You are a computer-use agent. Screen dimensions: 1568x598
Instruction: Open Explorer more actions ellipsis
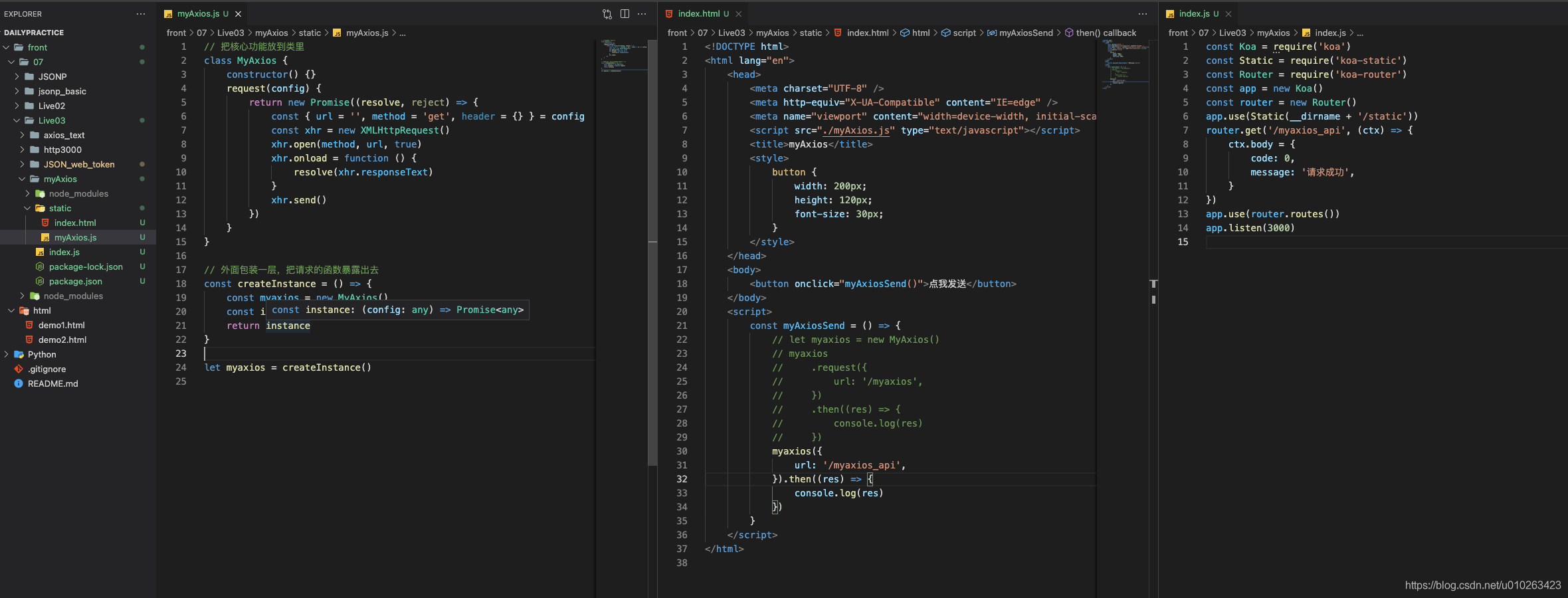(141, 14)
